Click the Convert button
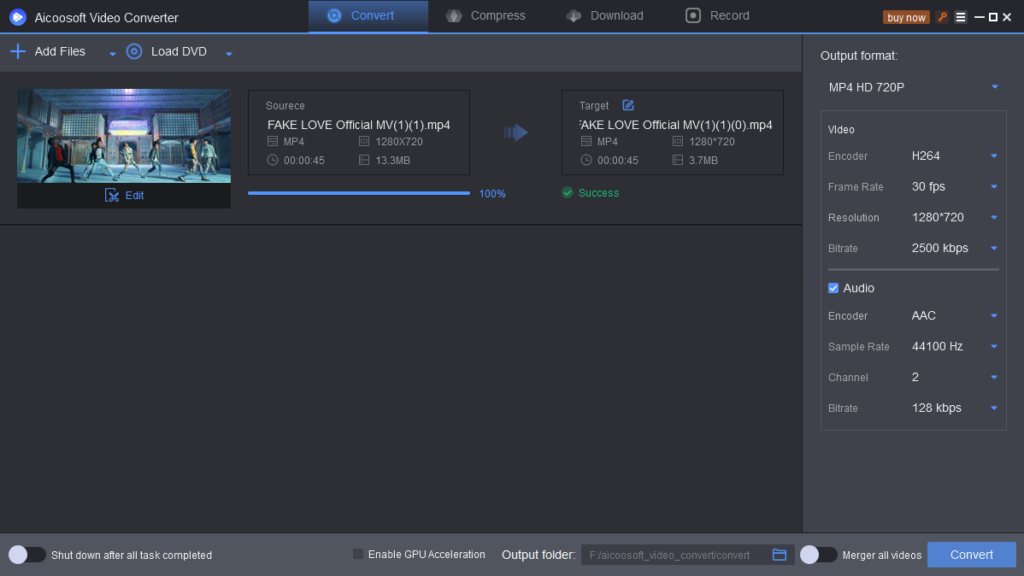Image resolution: width=1024 pixels, height=576 pixels. coord(970,554)
